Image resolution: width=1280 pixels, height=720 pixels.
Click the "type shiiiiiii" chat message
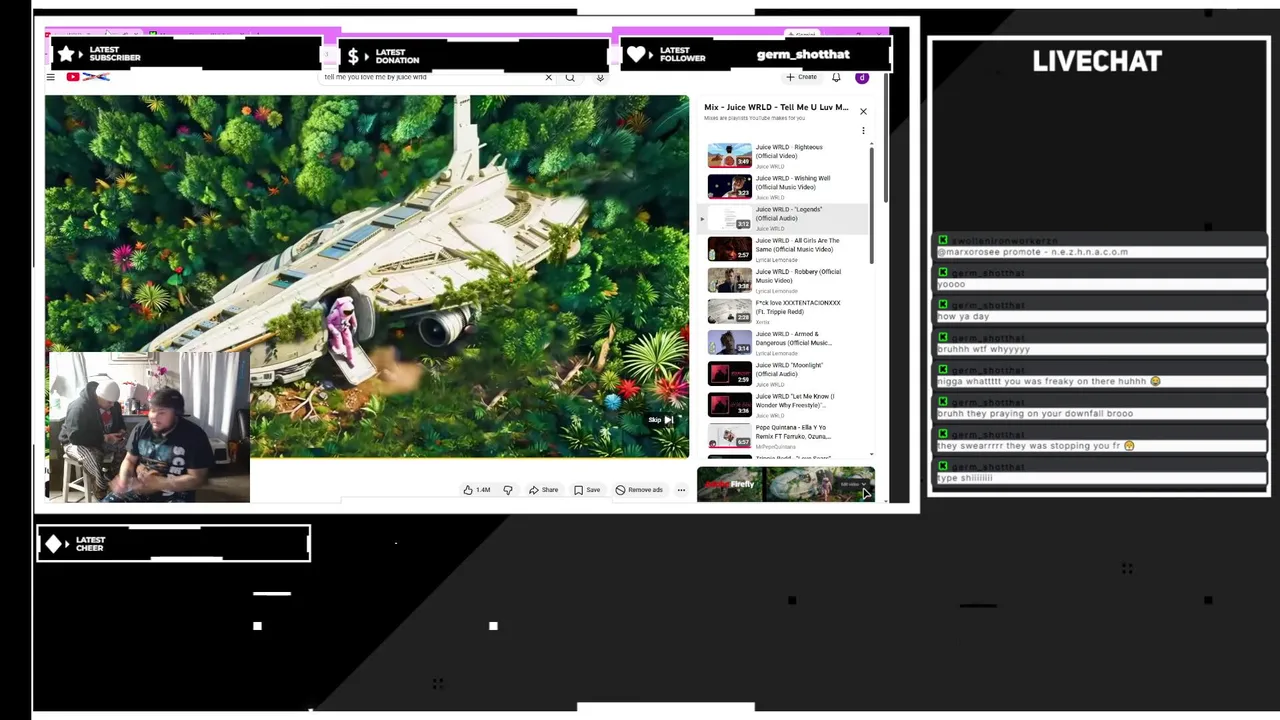[x=965, y=478]
